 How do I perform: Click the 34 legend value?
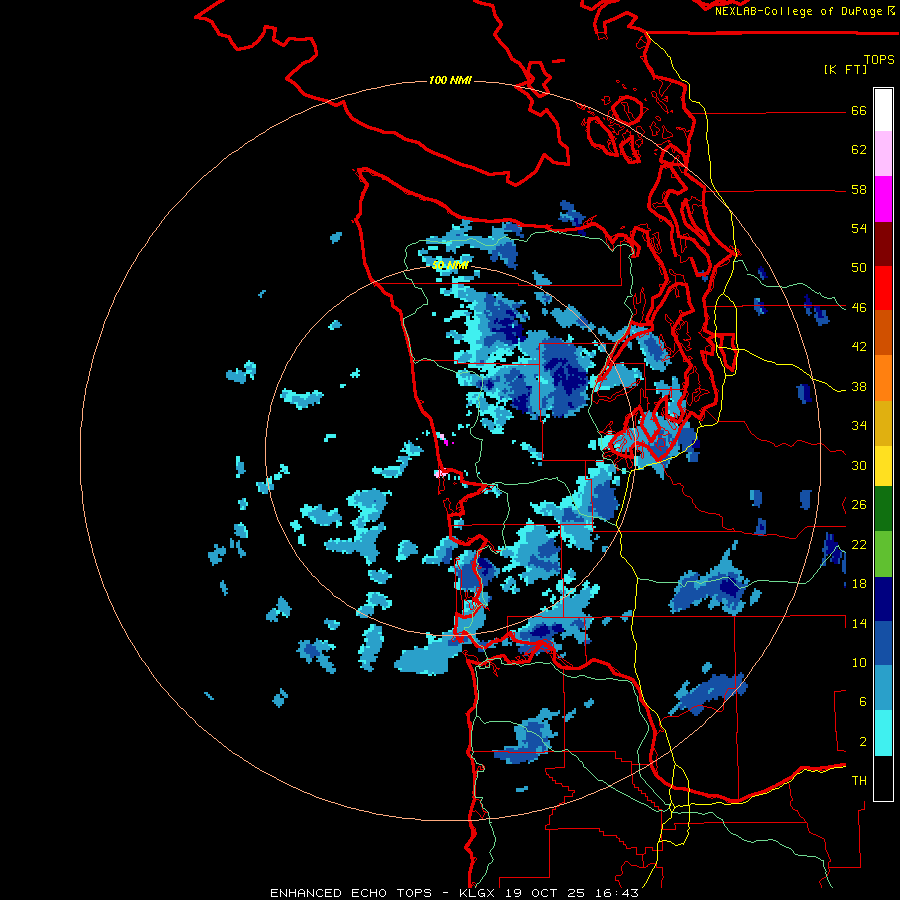click(859, 426)
